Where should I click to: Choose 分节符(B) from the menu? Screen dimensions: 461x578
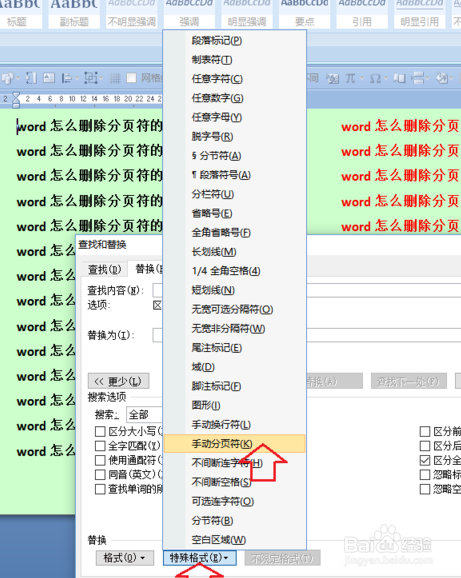(x=235, y=520)
